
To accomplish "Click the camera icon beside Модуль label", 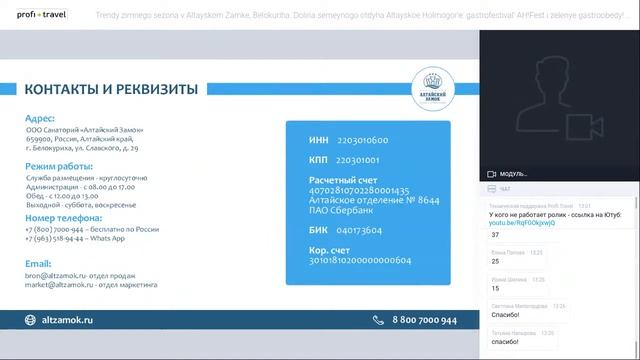I will pyautogui.click(x=491, y=174).
